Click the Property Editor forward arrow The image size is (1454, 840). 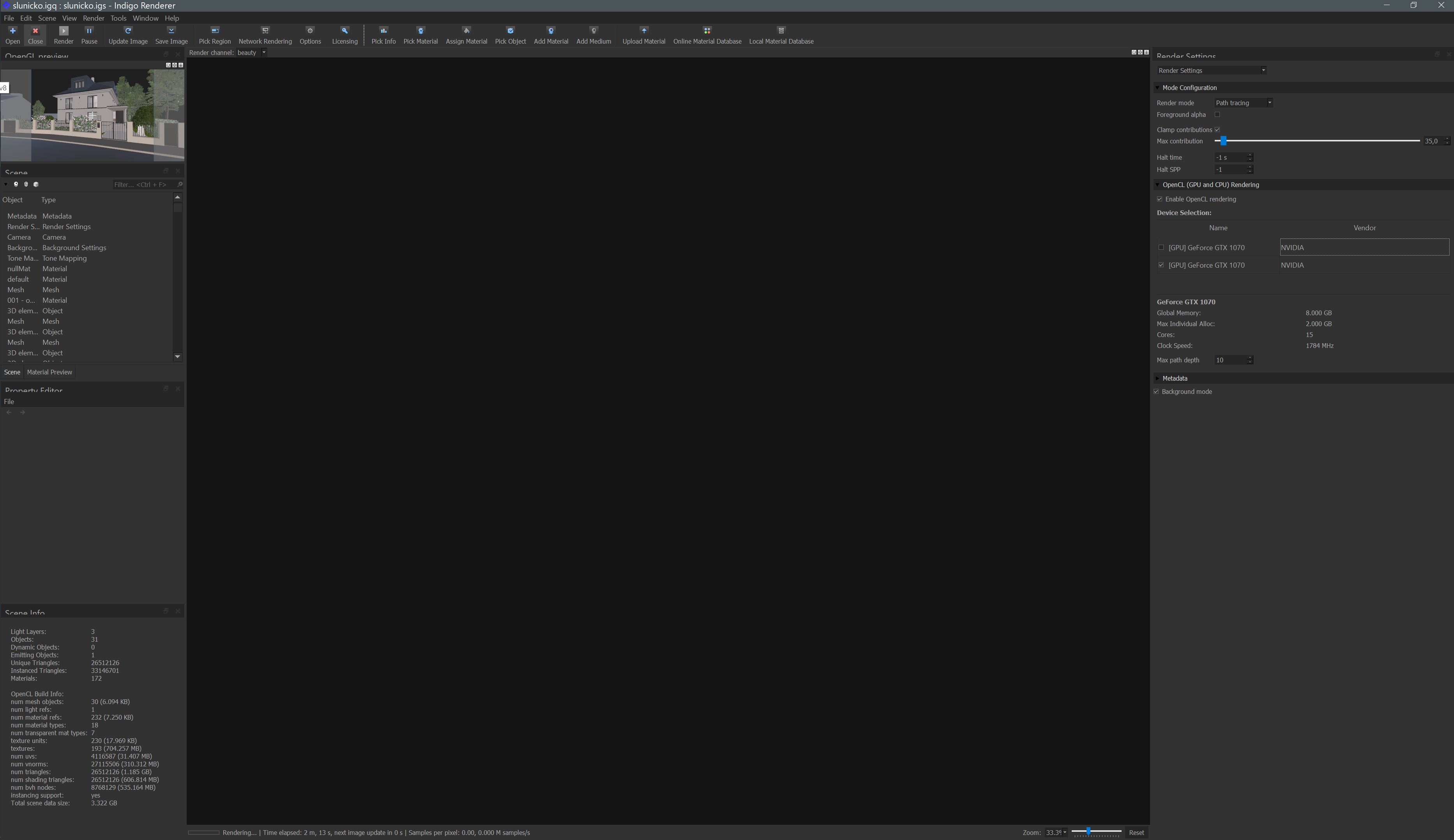(23, 413)
